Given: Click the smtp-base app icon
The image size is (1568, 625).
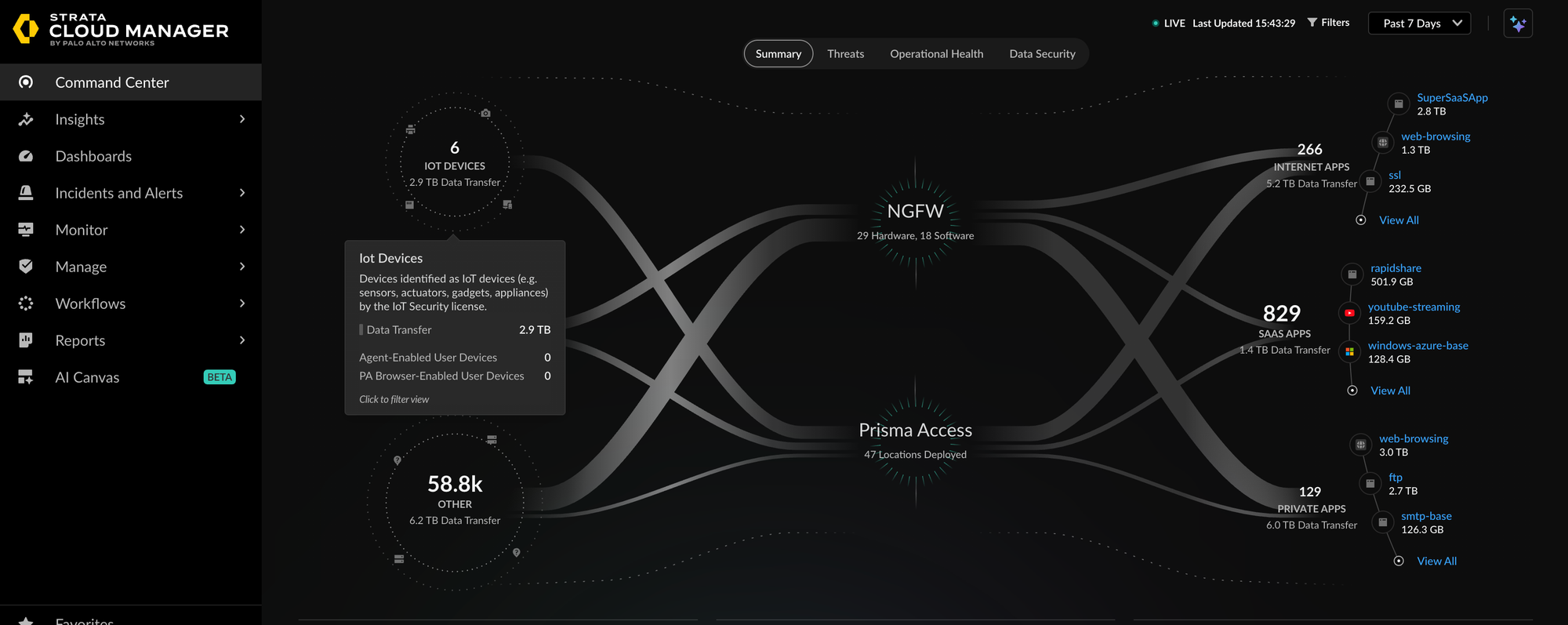Looking at the screenshot, I should click(1383, 521).
